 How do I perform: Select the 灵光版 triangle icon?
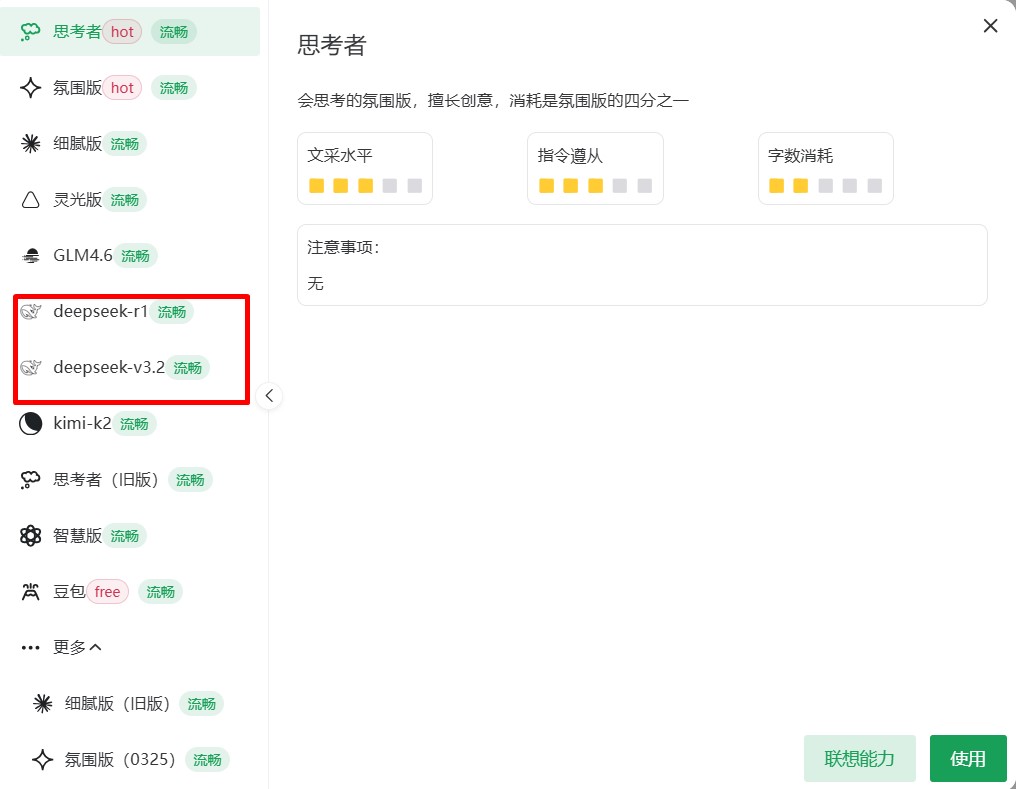pyautogui.click(x=30, y=199)
